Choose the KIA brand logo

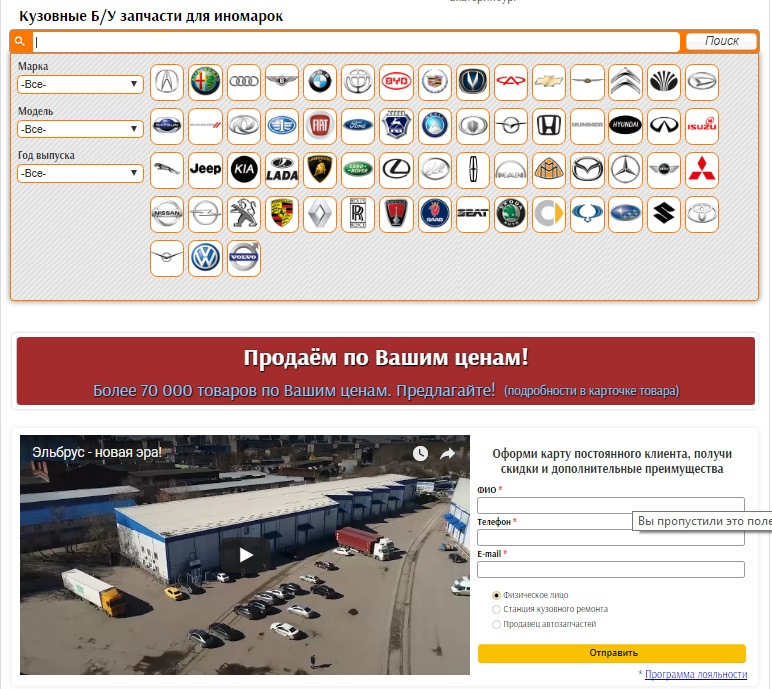point(244,170)
